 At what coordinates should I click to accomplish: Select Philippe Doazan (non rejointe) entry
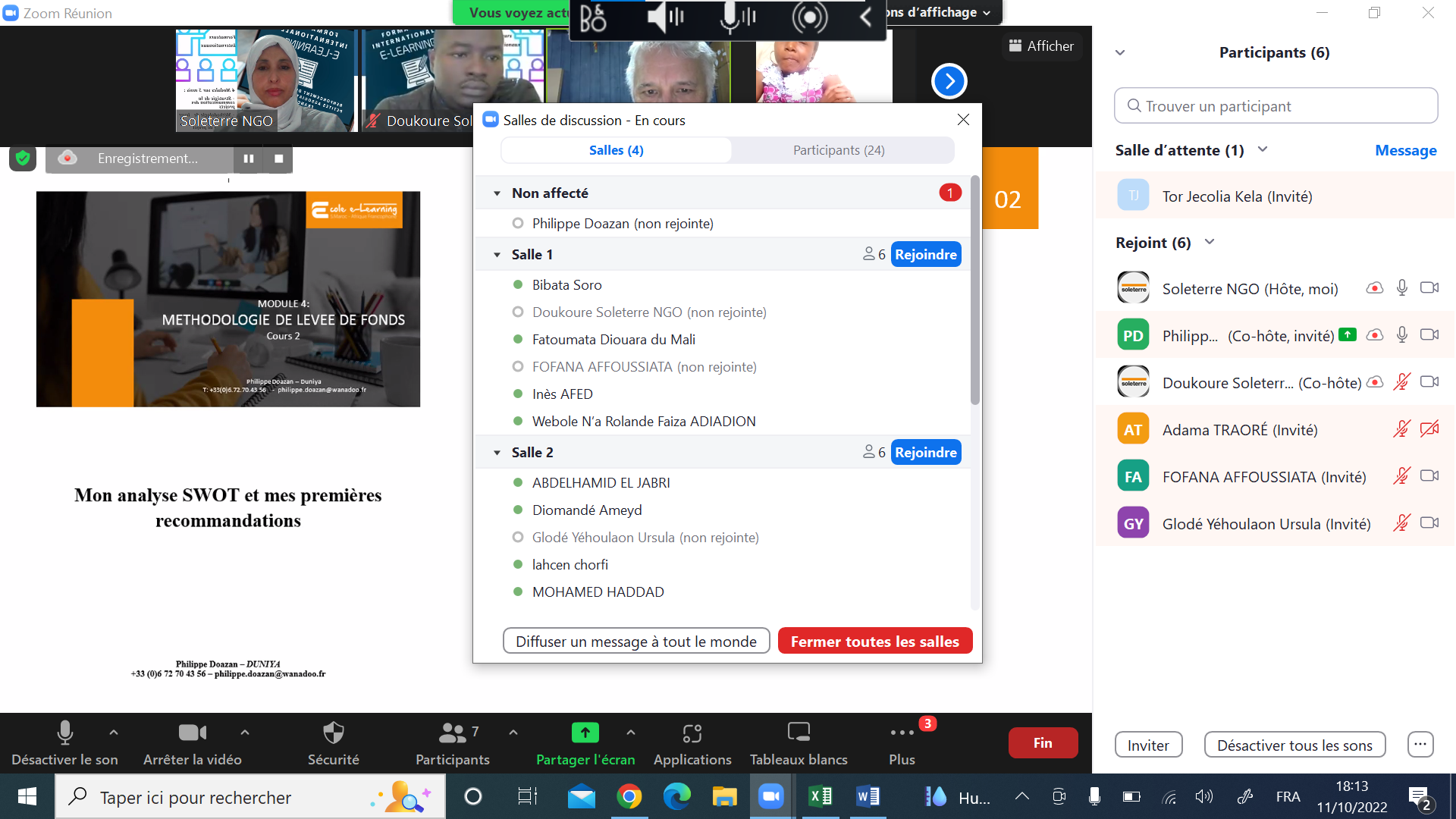pos(622,224)
